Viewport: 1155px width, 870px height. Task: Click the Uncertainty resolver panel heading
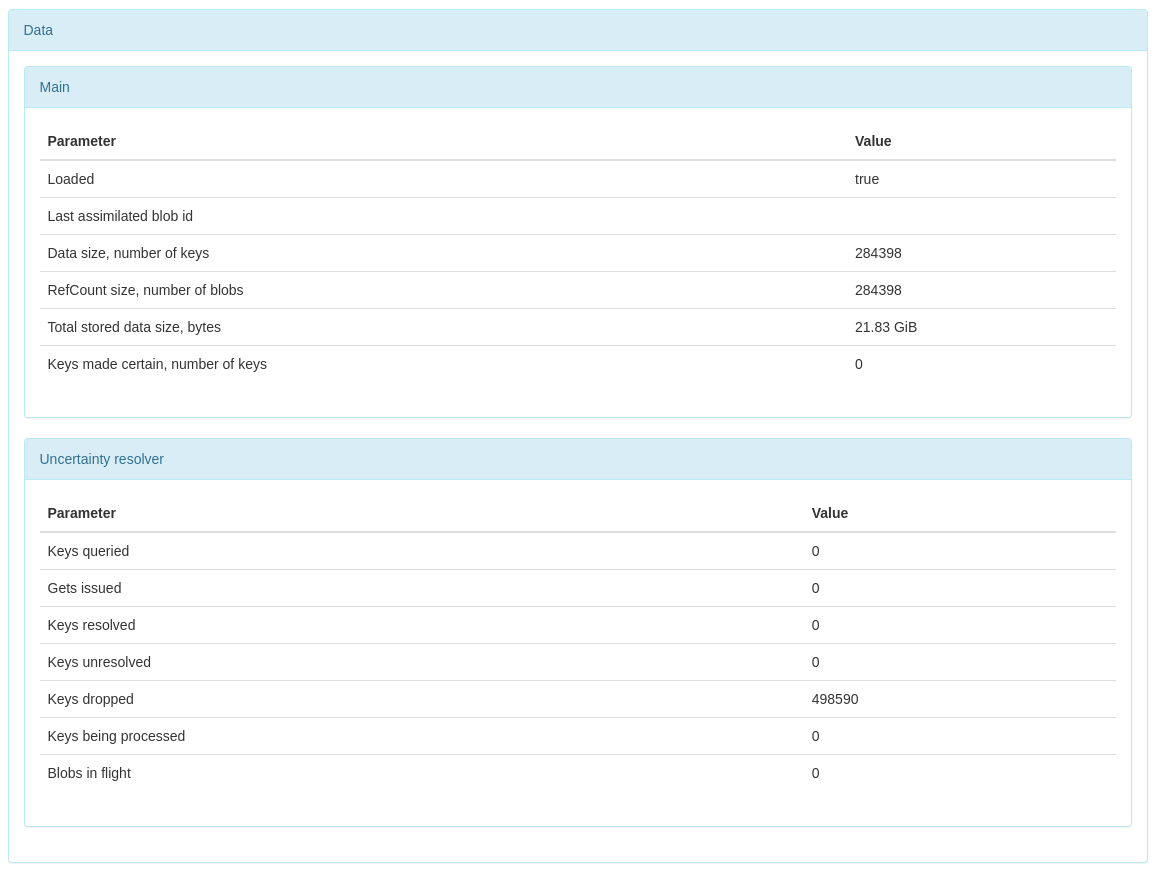[x=102, y=459]
